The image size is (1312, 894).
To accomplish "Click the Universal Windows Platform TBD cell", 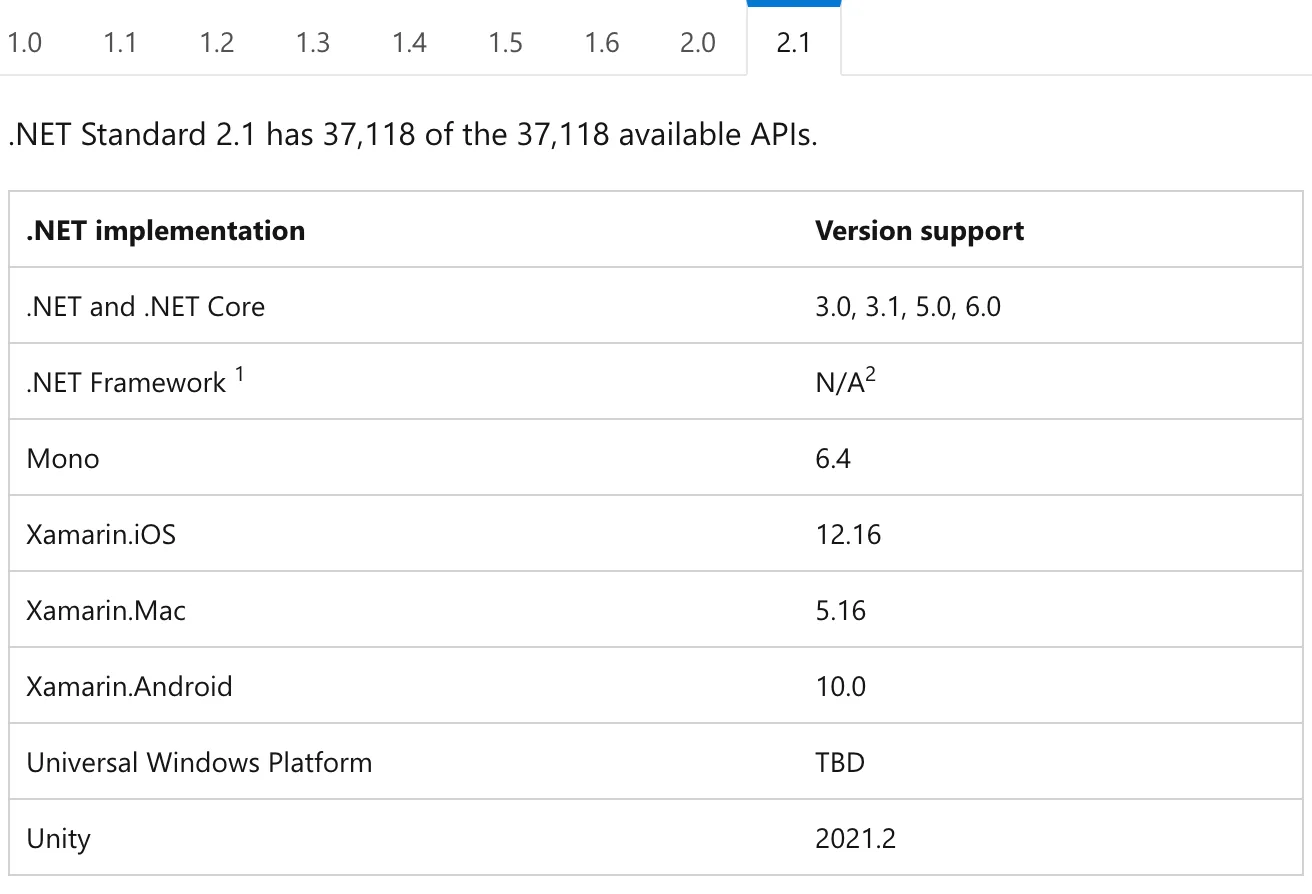I will pos(839,762).
